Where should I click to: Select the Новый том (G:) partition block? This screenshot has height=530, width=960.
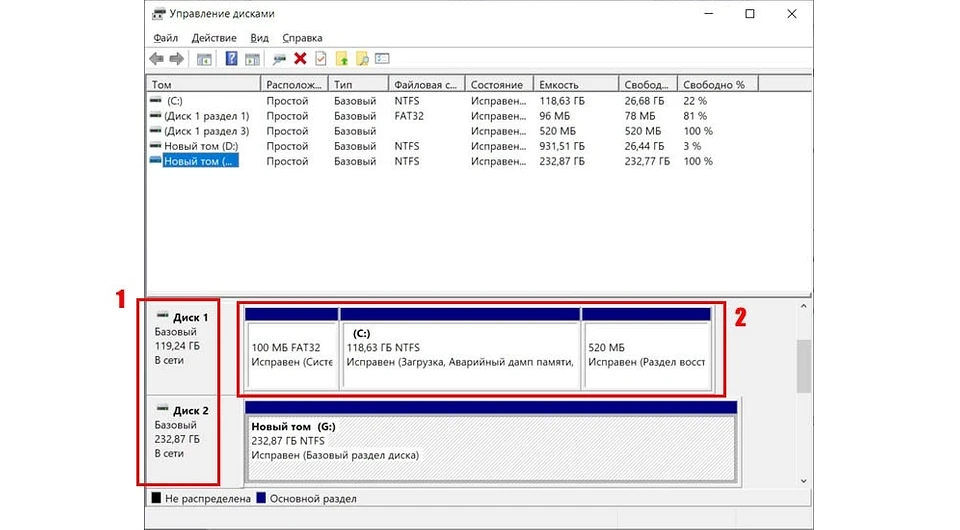(x=491, y=442)
